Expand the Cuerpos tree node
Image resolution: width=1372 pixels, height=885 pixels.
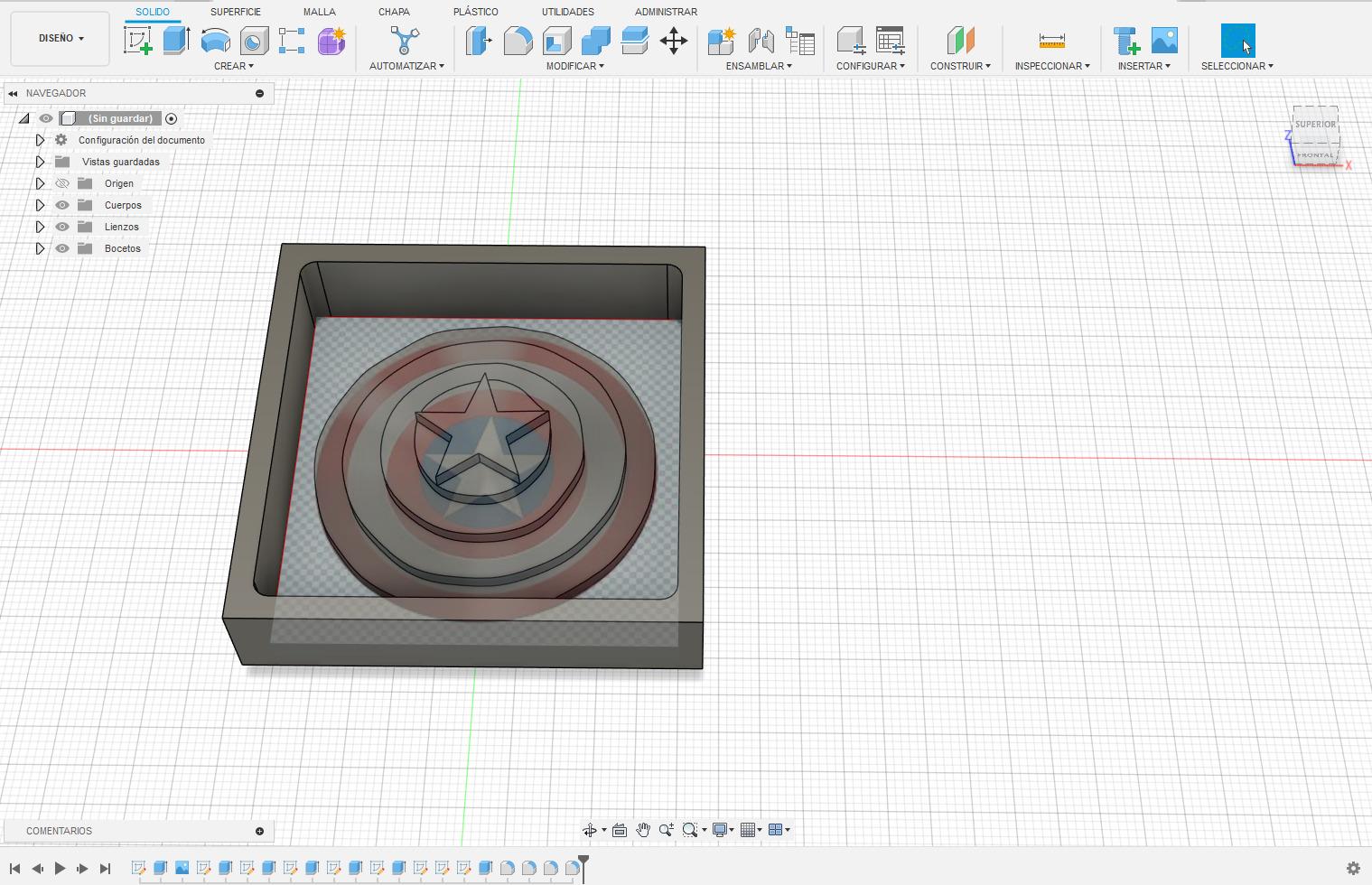40,205
